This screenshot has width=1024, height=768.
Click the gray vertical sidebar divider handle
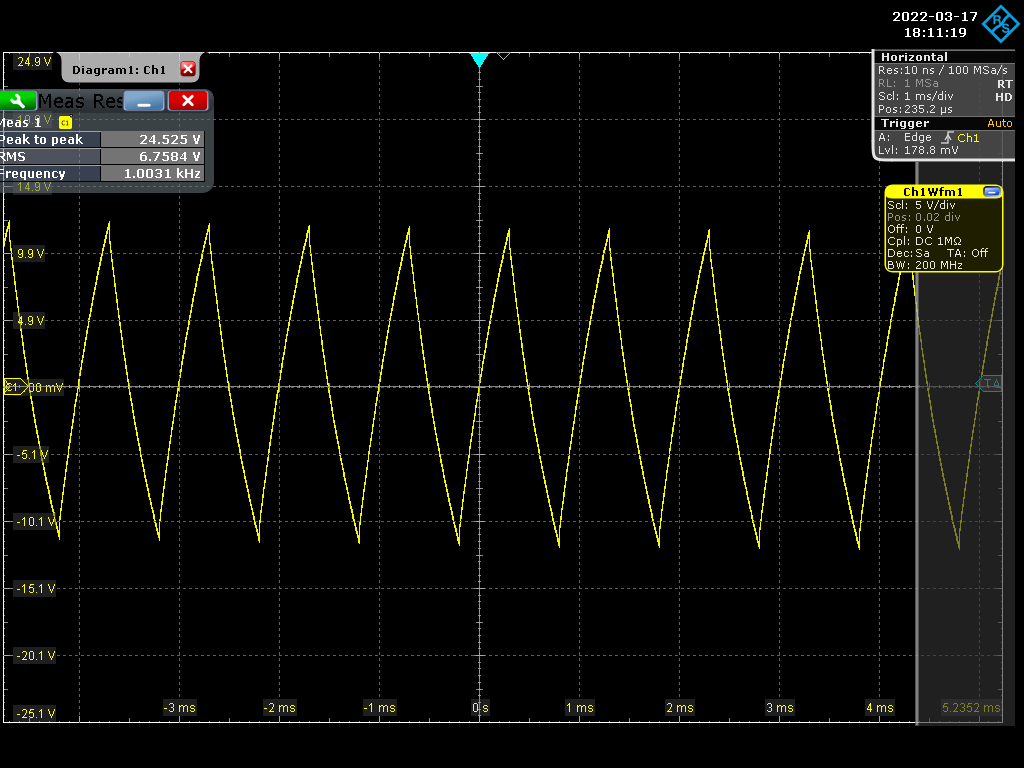pos(917,443)
